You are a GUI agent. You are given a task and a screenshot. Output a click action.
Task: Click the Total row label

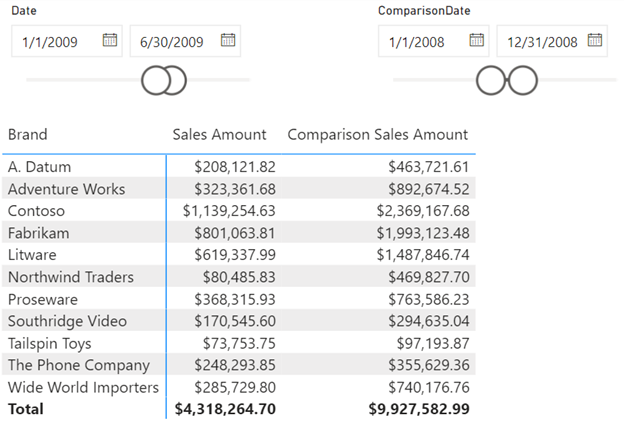(26, 409)
